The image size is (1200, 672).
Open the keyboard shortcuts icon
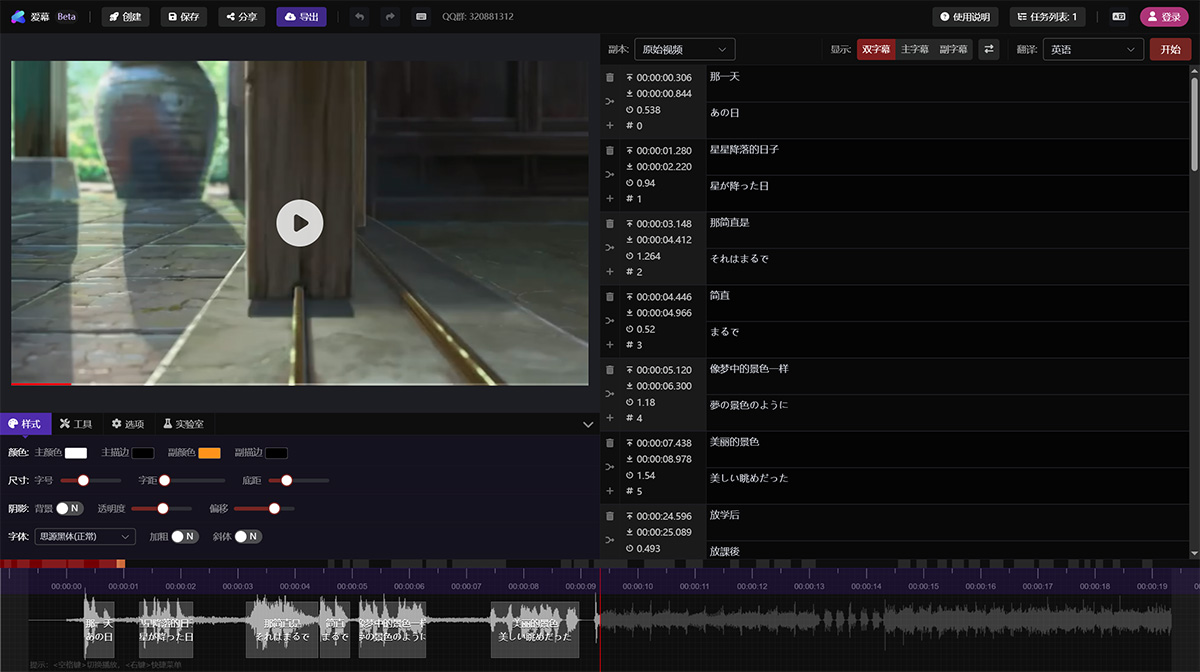420,17
